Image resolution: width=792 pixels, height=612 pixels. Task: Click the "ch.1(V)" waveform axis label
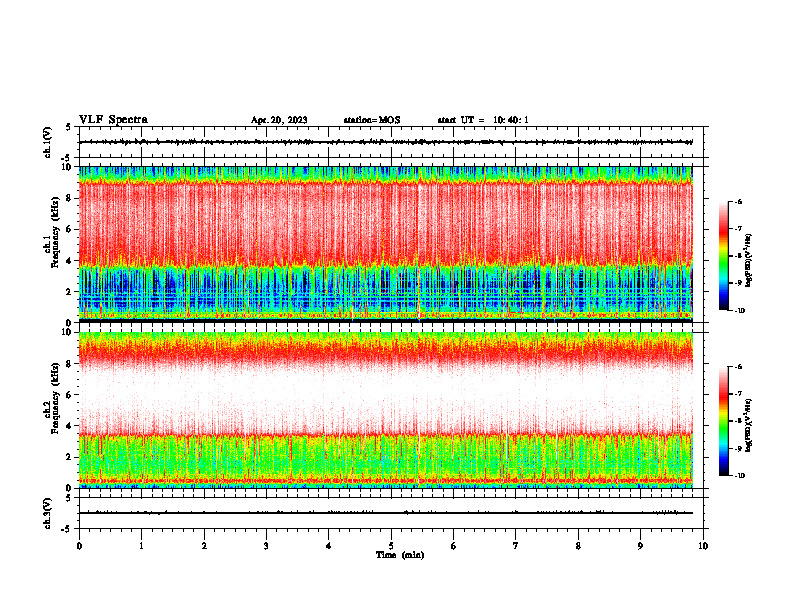[48, 142]
